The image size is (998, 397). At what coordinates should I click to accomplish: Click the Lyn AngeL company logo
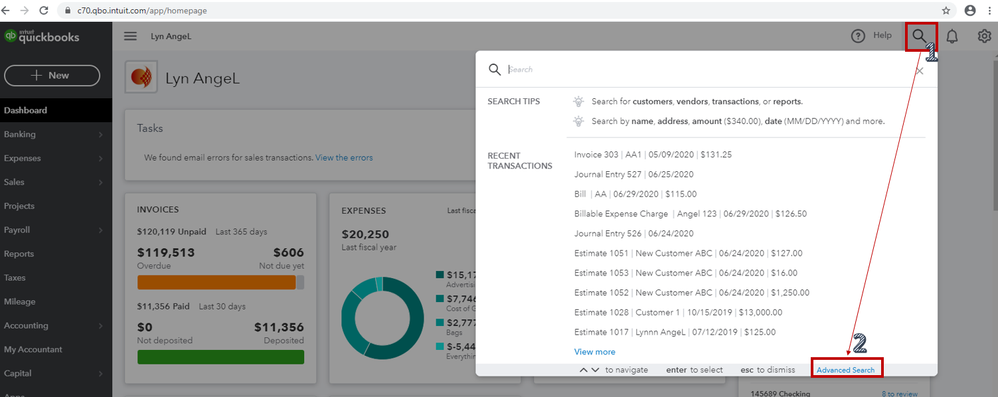(141, 78)
